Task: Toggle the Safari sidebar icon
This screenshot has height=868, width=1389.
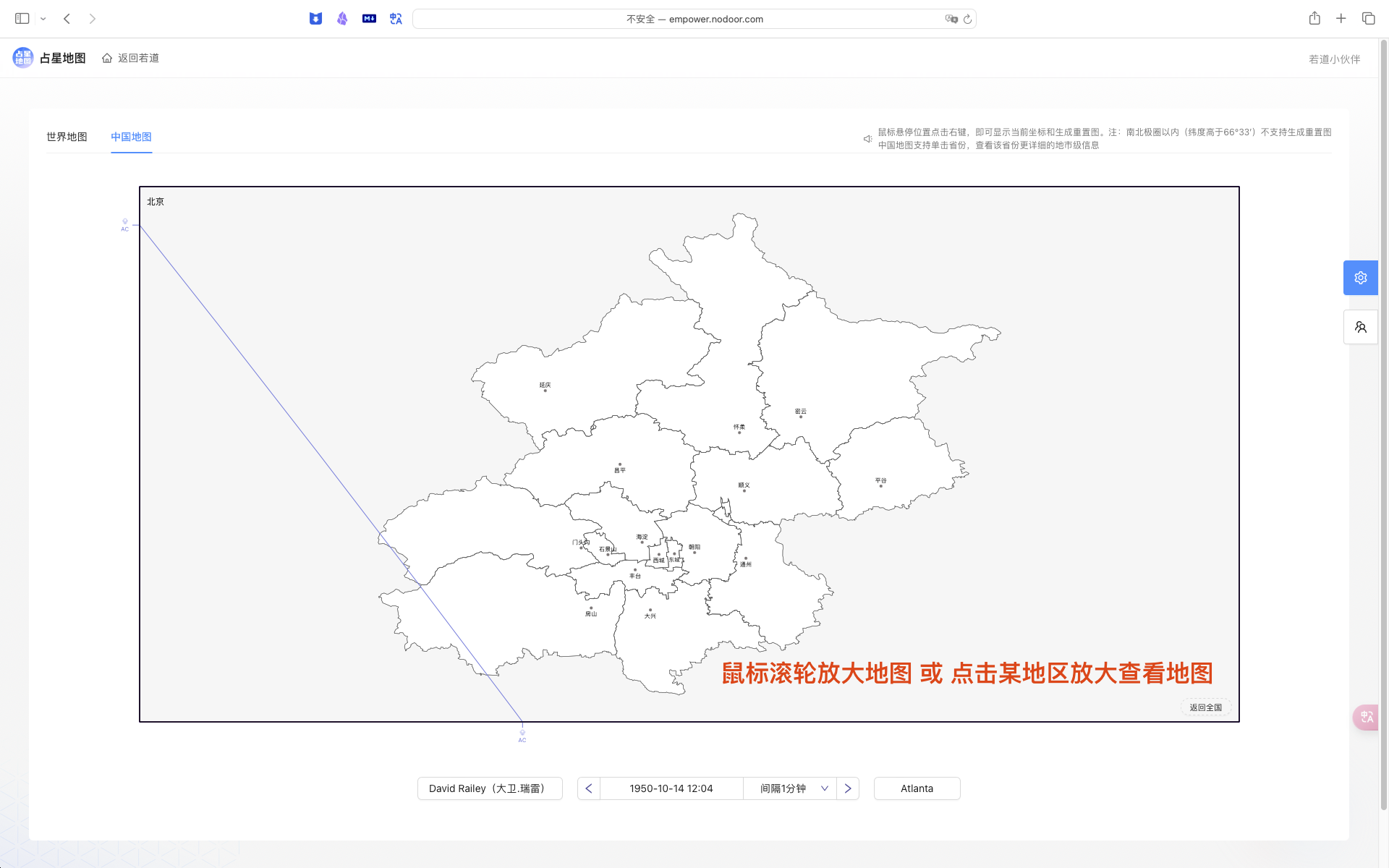Action: point(22,19)
